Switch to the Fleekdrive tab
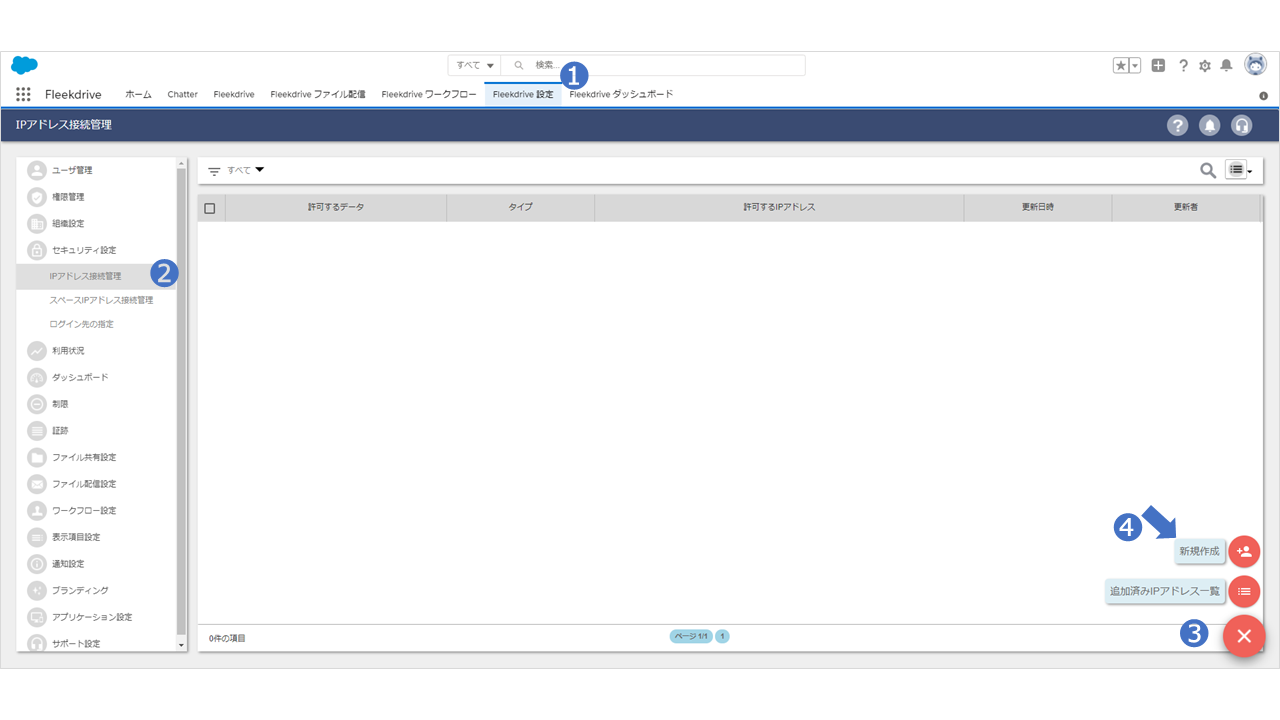1280x720 pixels. pyautogui.click(x=234, y=94)
